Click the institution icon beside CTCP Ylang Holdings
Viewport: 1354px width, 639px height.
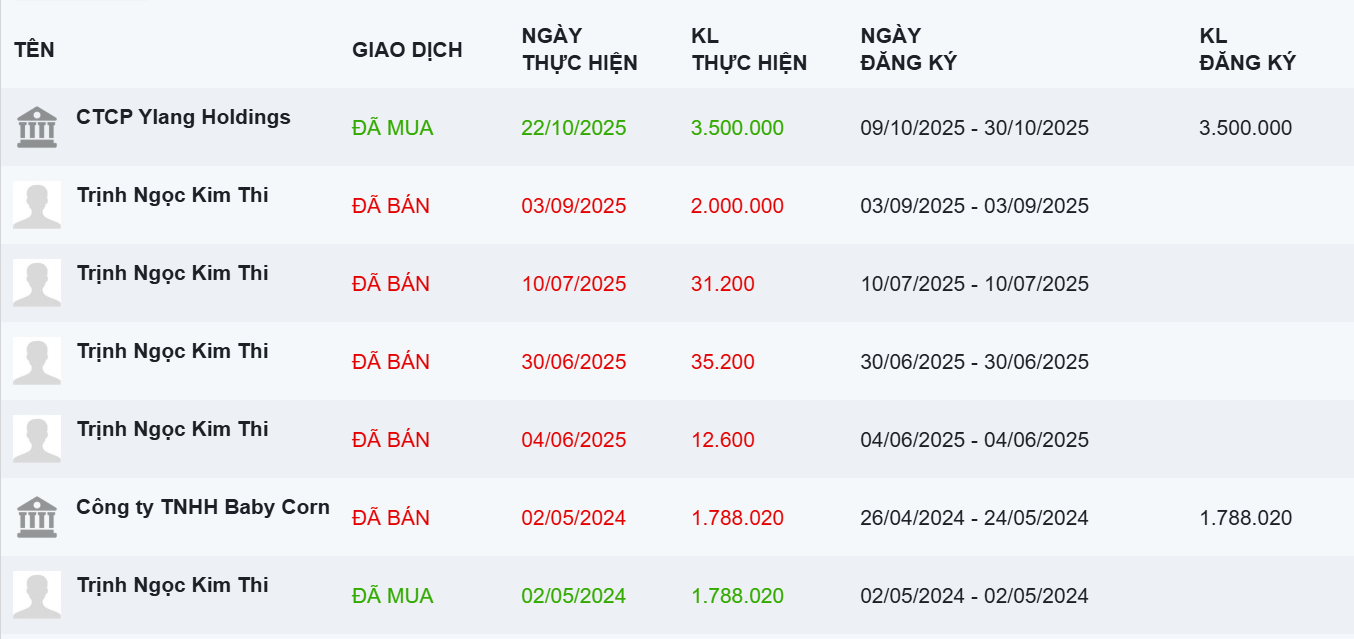[x=37, y=127]
